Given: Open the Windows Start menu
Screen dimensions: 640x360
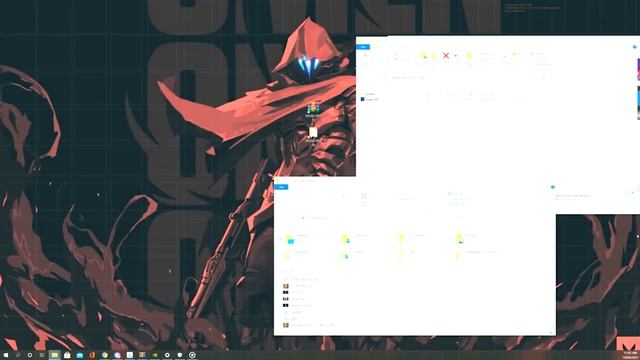Looking at the screenshot, I should coord(6,355).
